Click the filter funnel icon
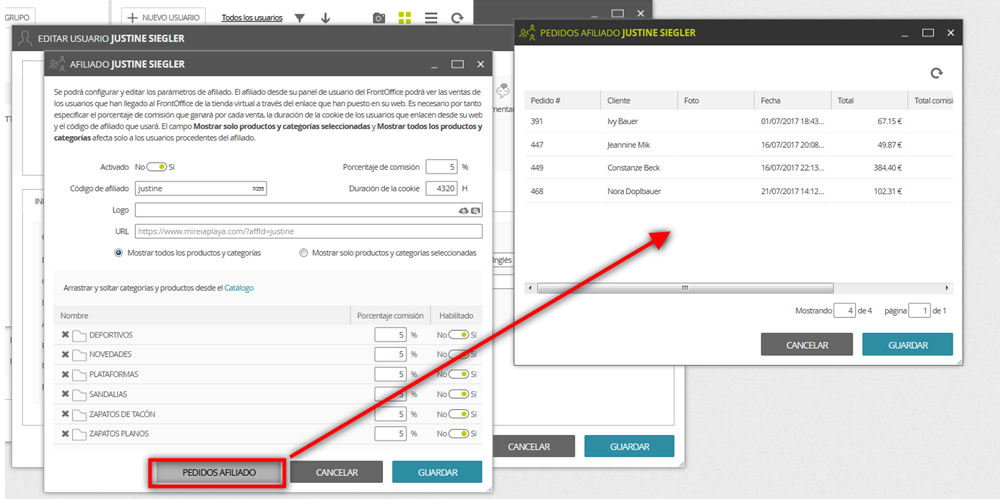 click(299, 18)
